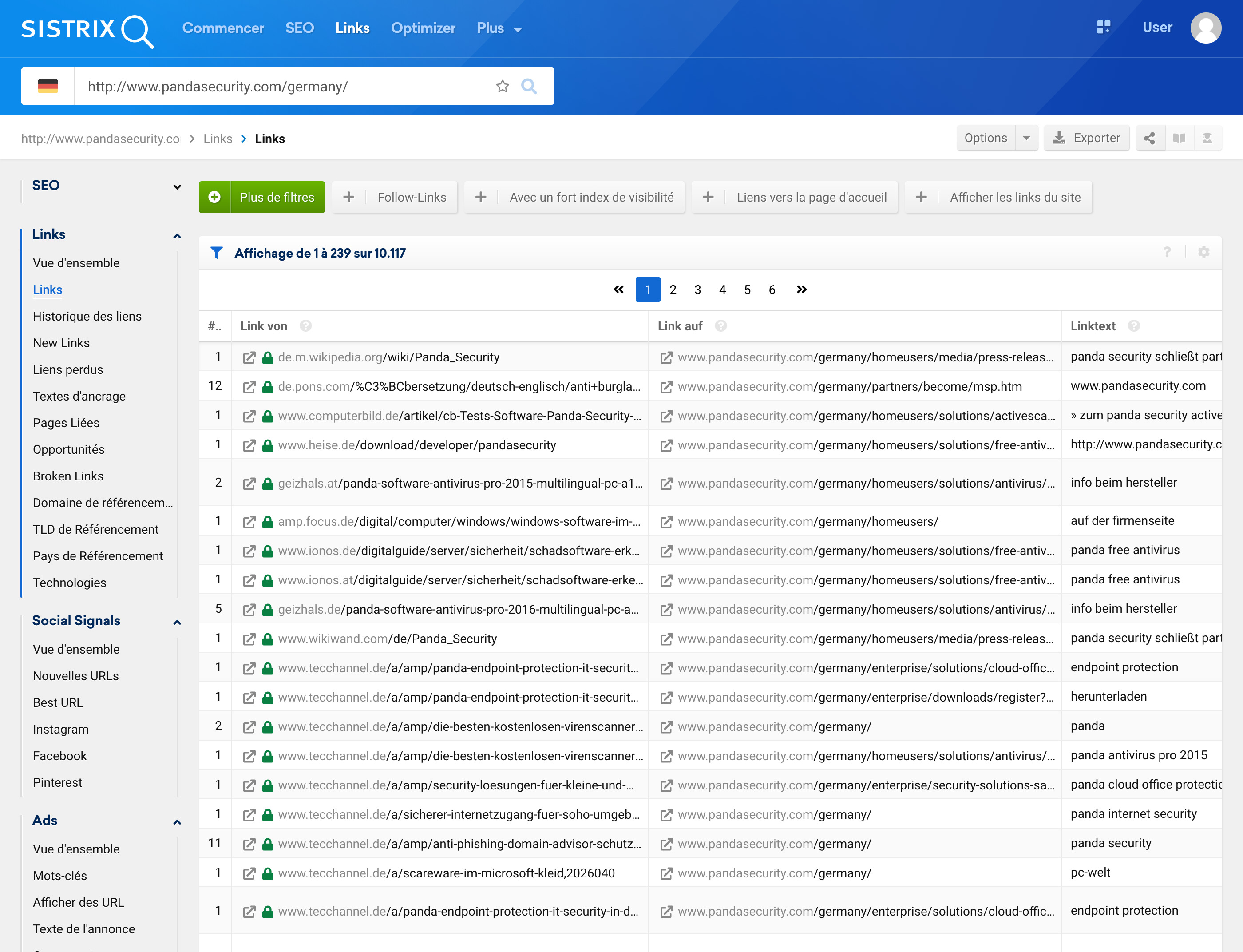Screen dimensions: 1243x952
Task: Collapse the Social Signals sidebar section
Action: point(177,622)
